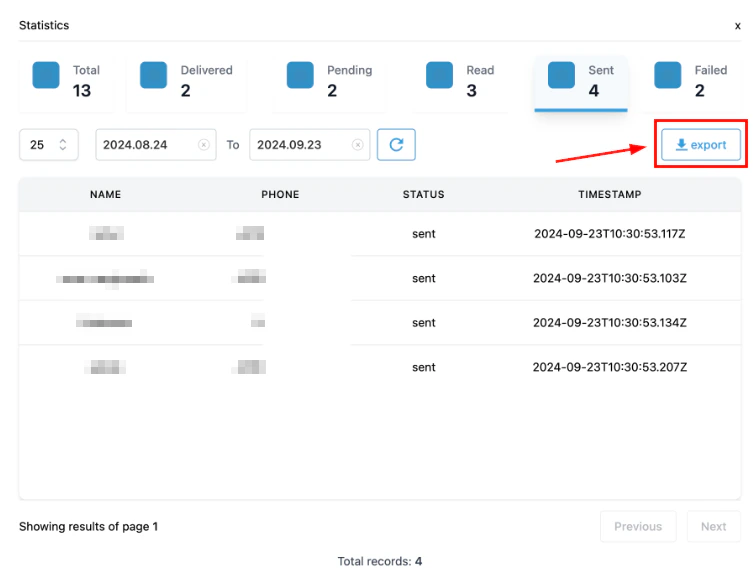Click the start date field 2024.08.24
Image resolution: width=756 pixels, height=582 pixels.
pyautogui.click(x=156, y=145)
